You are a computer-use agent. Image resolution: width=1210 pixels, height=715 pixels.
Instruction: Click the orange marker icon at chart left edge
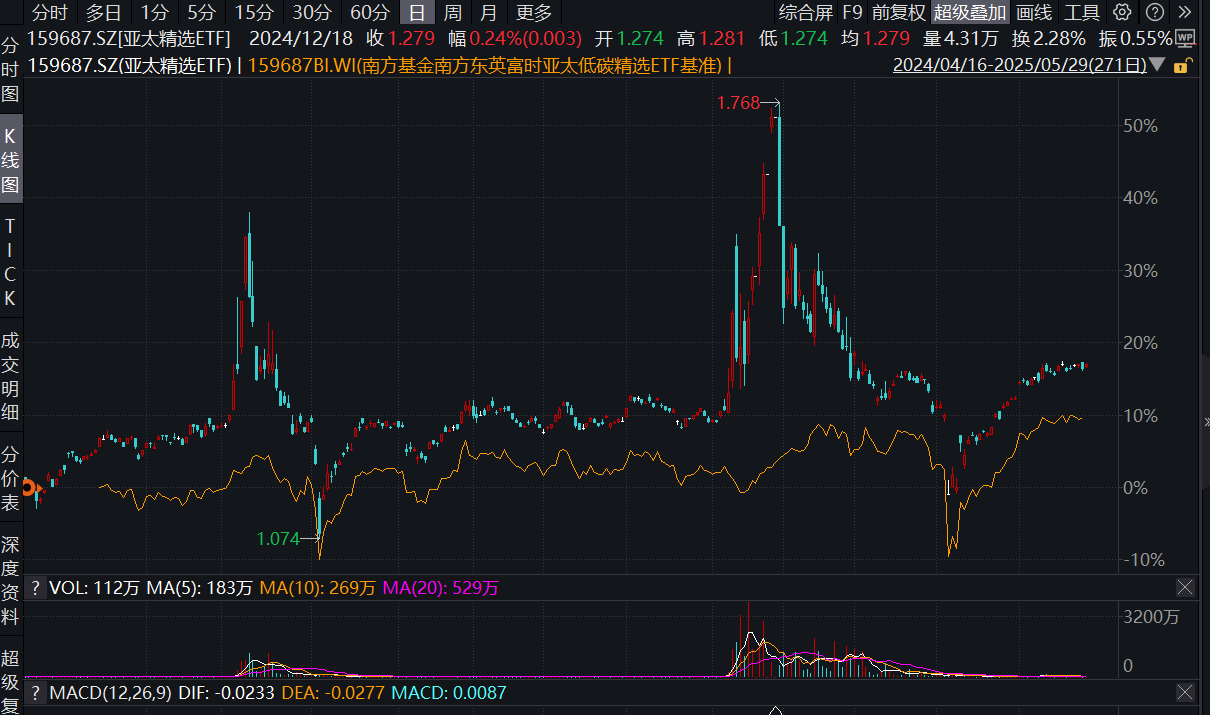point(30,488)
